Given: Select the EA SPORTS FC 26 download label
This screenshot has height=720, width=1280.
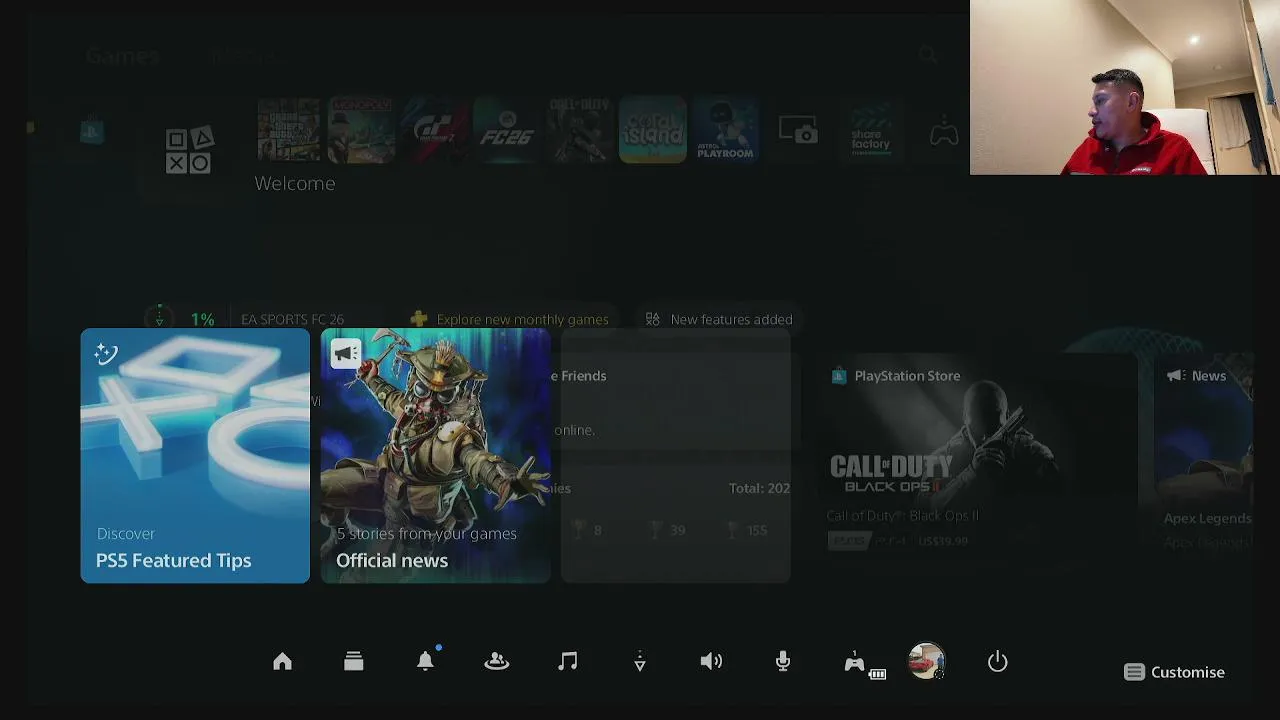Looking at the screenshot, I should point(292,319).
